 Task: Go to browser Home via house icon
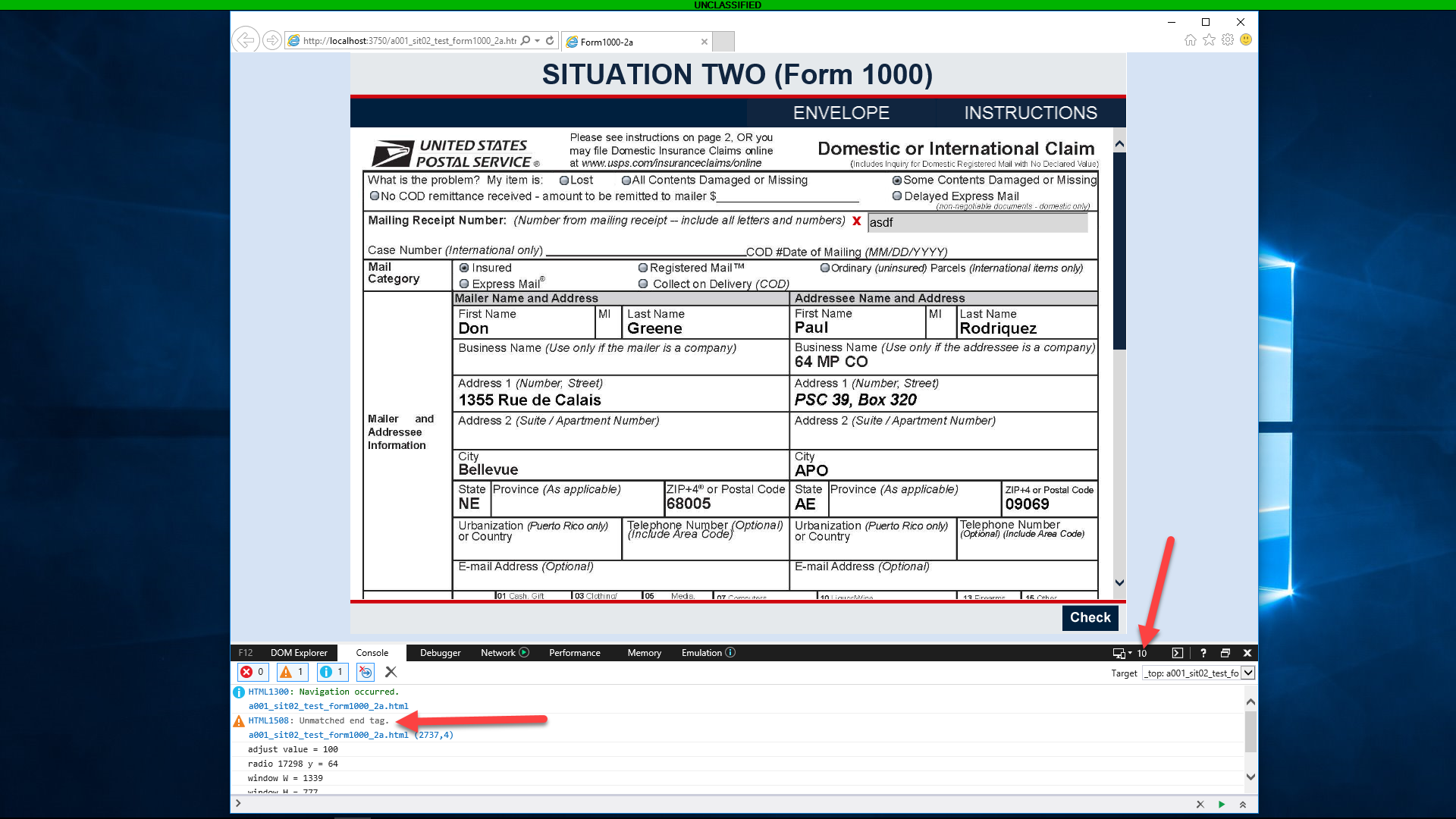click(x=1190, y=40)
